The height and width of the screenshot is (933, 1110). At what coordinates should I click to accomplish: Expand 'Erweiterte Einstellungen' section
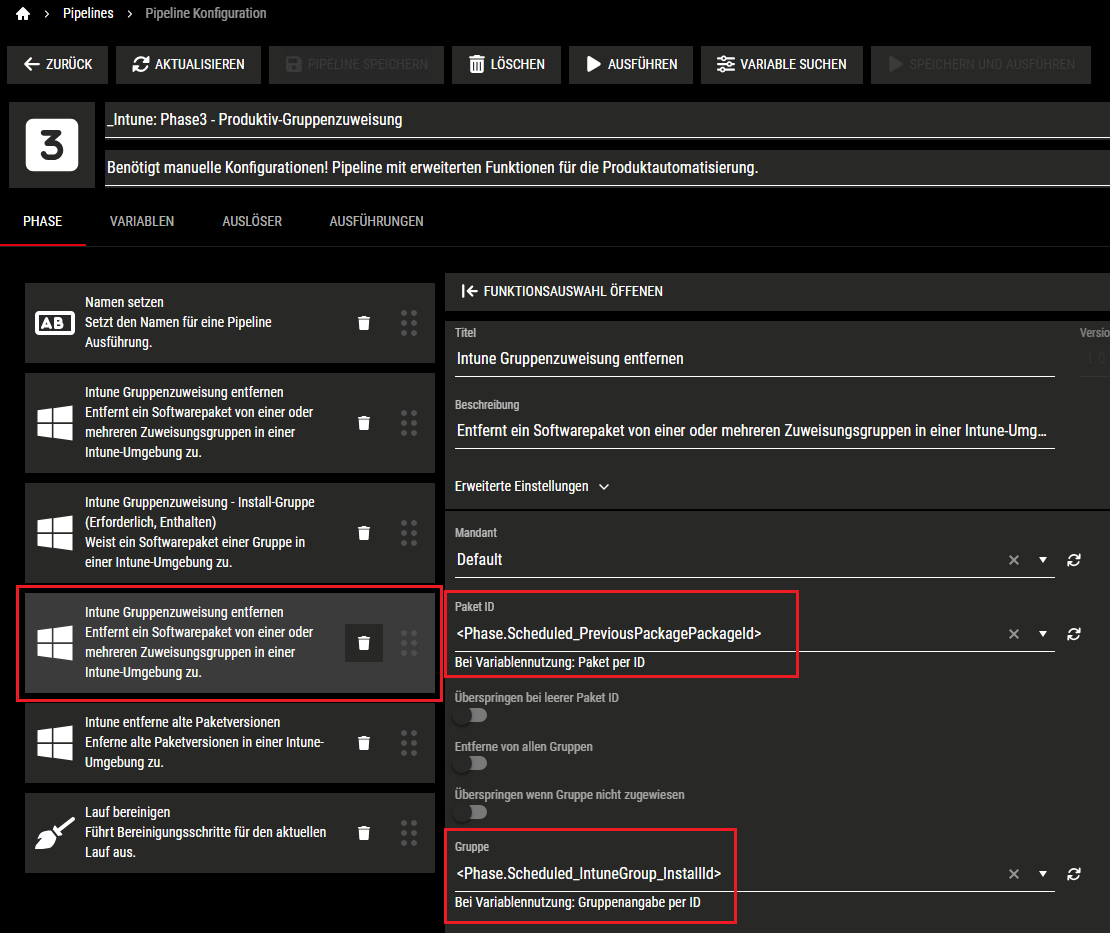coord(532,487)
